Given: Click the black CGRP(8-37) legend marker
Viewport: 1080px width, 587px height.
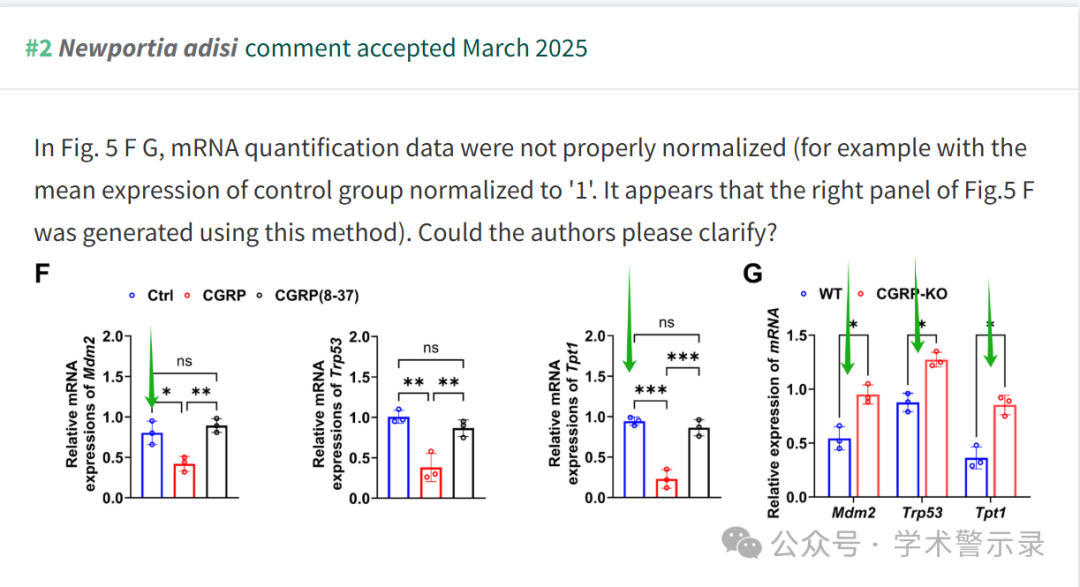Looking at the screenshot, I should tap(259, 296).
